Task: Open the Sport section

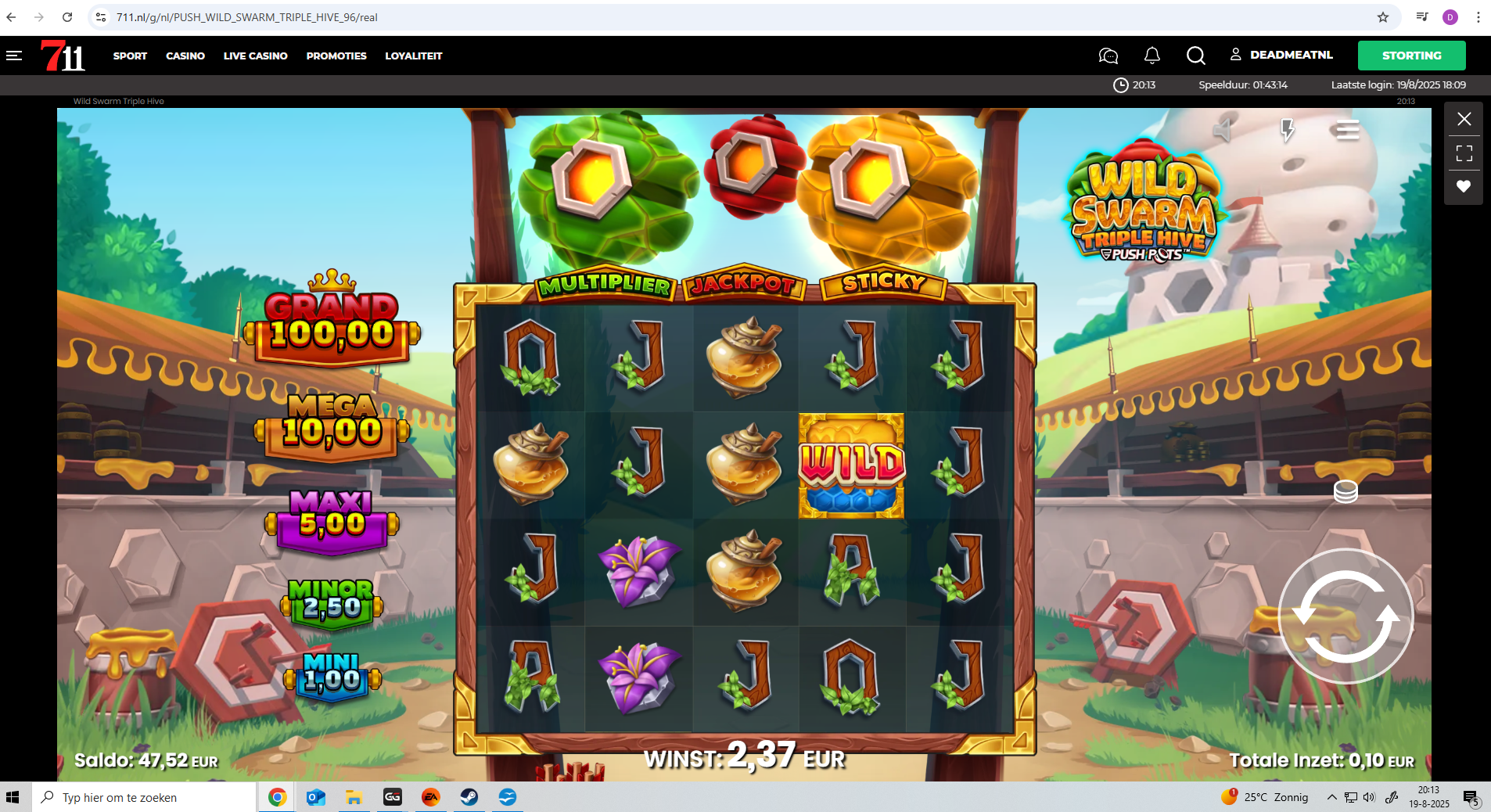Action: tap(130, 56)
